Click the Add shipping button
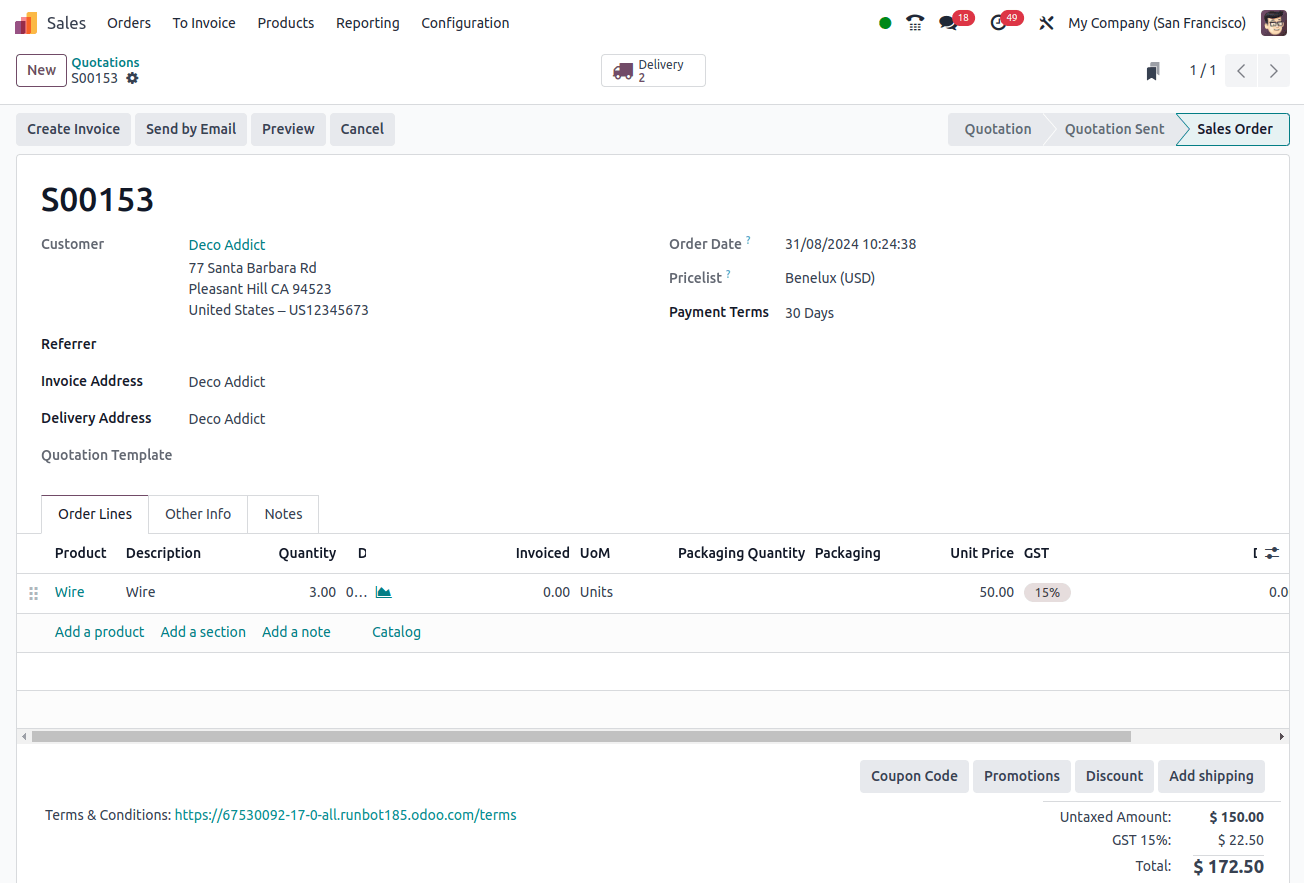This screenshot has width=1304, height=883. (1211, 776)
